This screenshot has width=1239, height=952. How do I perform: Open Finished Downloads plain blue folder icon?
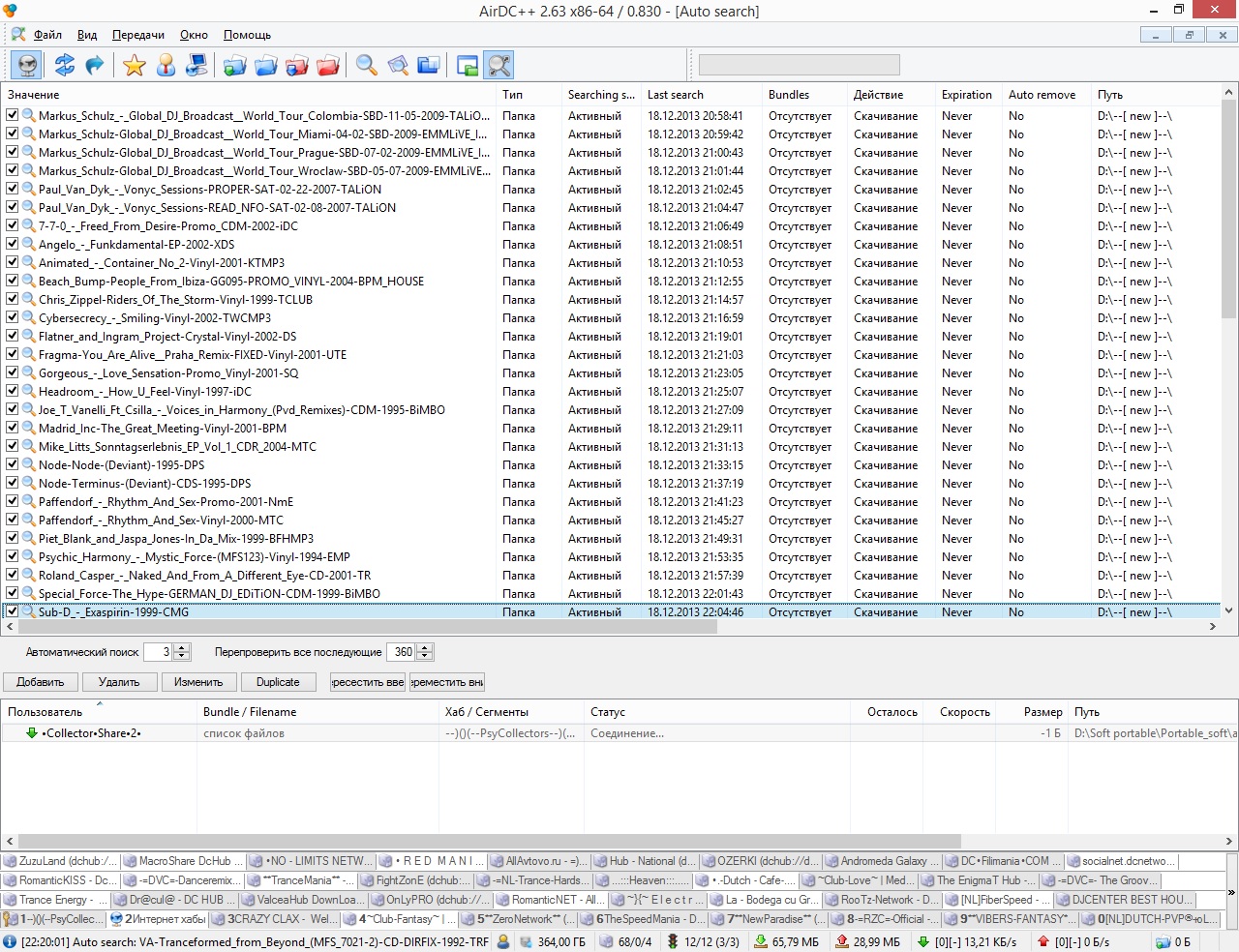coord(266,65)
